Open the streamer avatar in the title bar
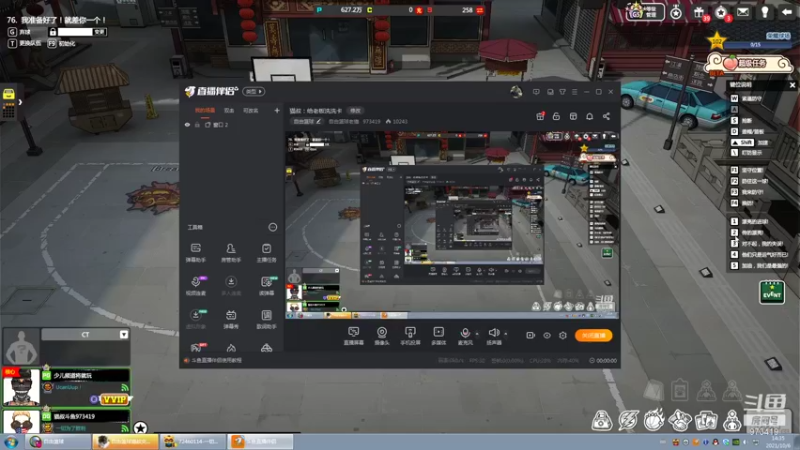 tap(516, 92)
